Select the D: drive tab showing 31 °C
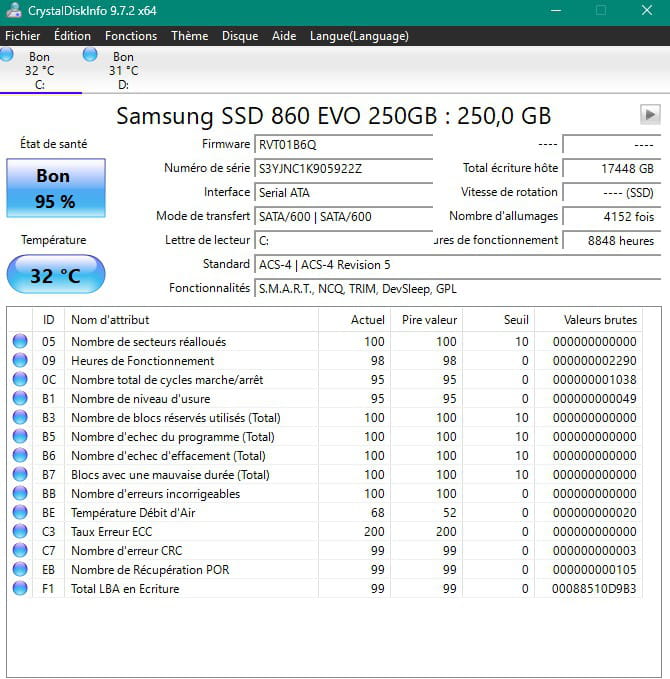670x679 pixels. pos(123,70)
